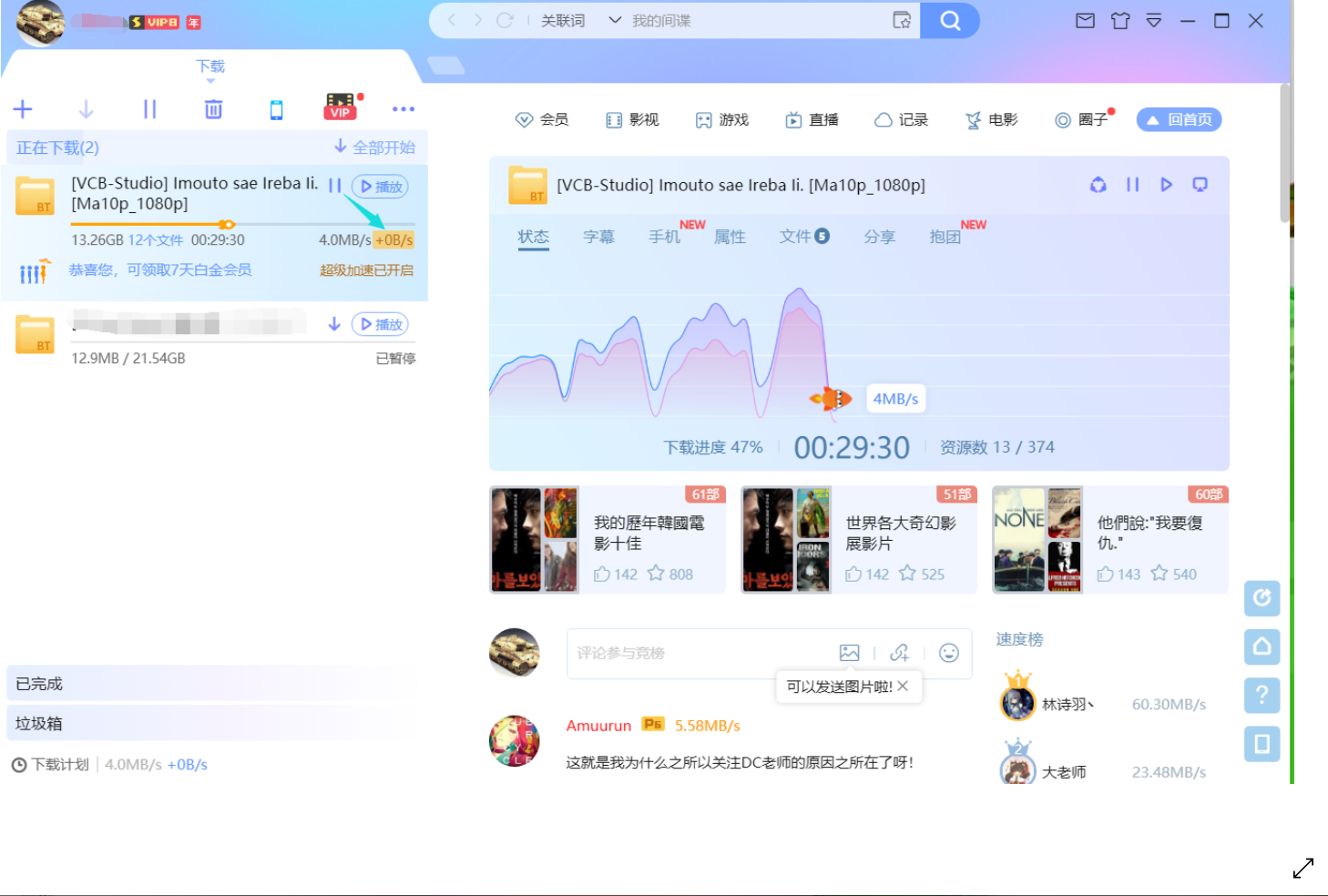Open the delete task trash icon
Screen dimensions: 1328x896
point(213,108)
